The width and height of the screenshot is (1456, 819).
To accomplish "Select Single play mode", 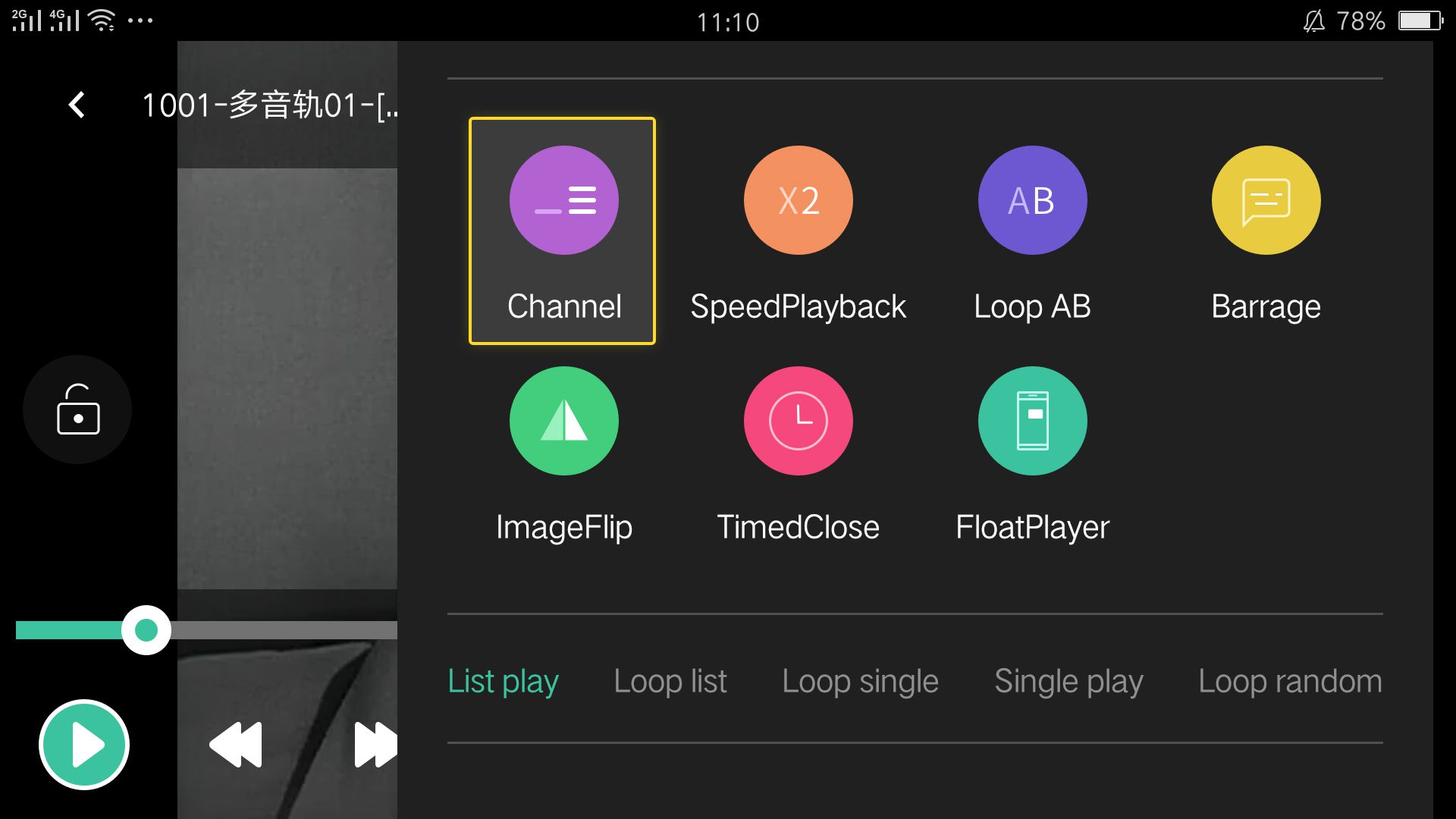I will click(x=1068, y=681).
